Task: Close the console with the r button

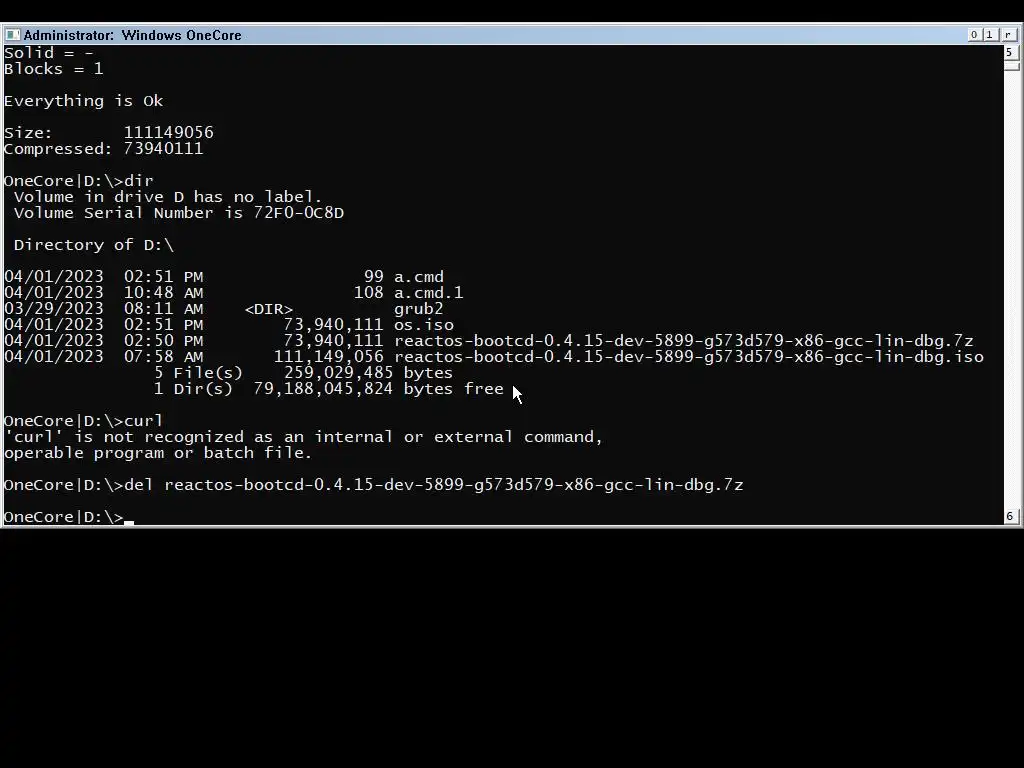Action: (x=1008, y=35)
